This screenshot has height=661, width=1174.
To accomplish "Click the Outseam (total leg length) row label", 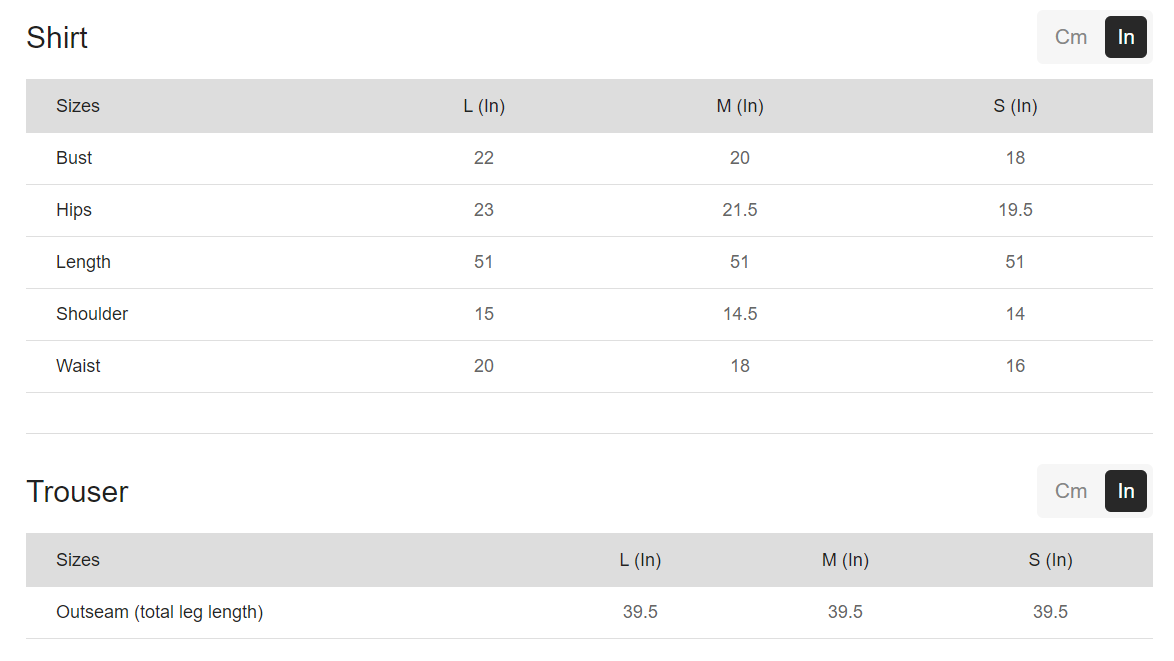I will pos(159,612).
